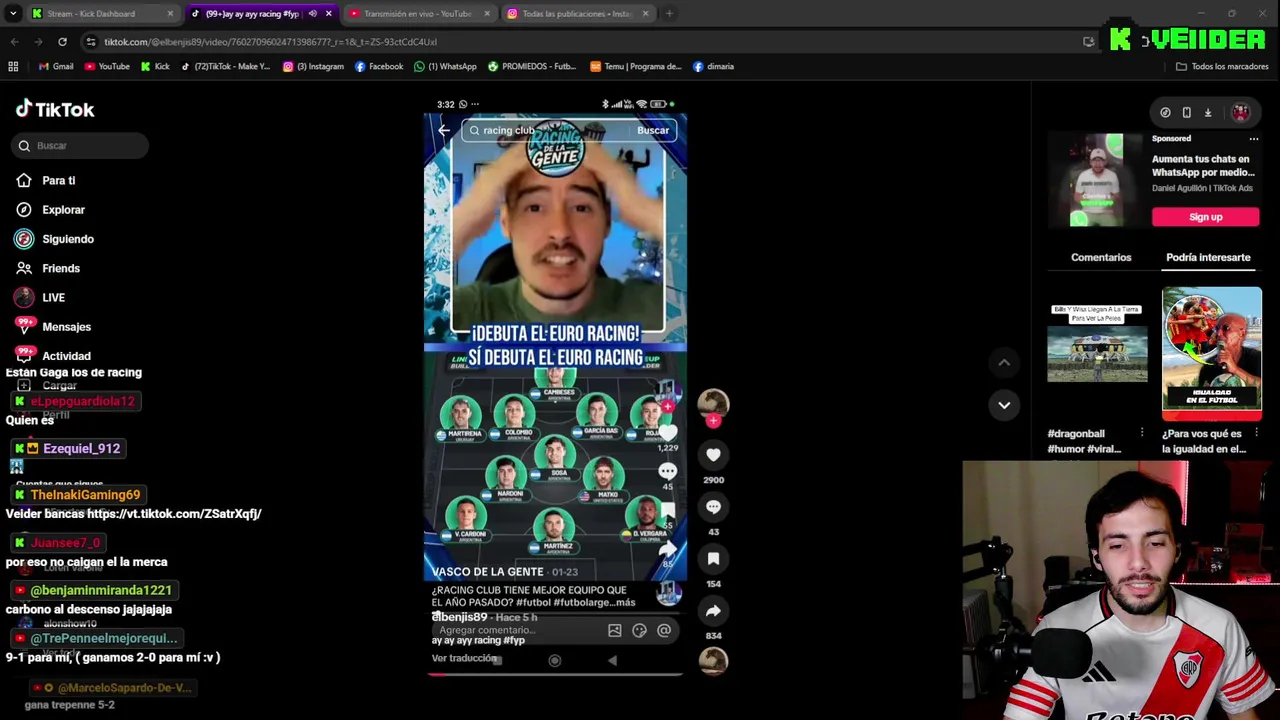The height and width of the screenshot is (720, 1280).
Task: Open get-app phone icon
Action: tap(1186, 113)
